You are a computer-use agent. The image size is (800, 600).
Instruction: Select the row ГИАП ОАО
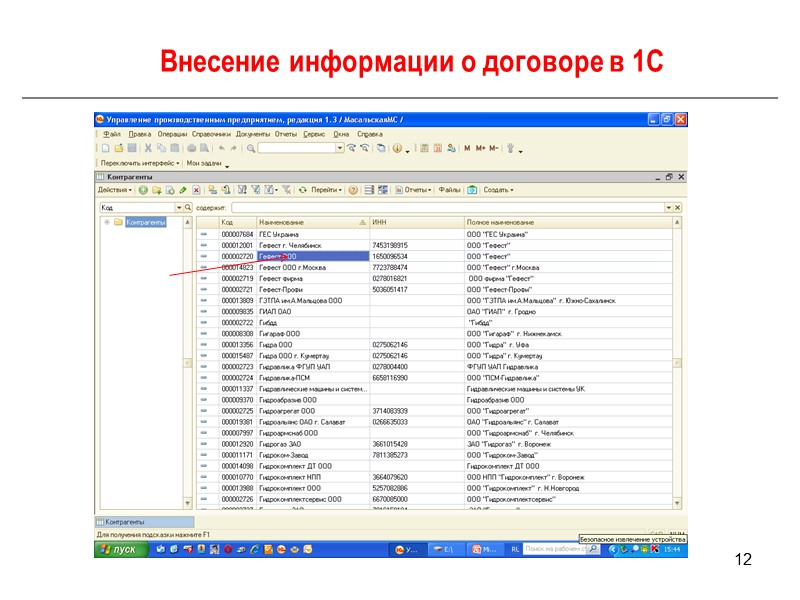click(434, 311)
